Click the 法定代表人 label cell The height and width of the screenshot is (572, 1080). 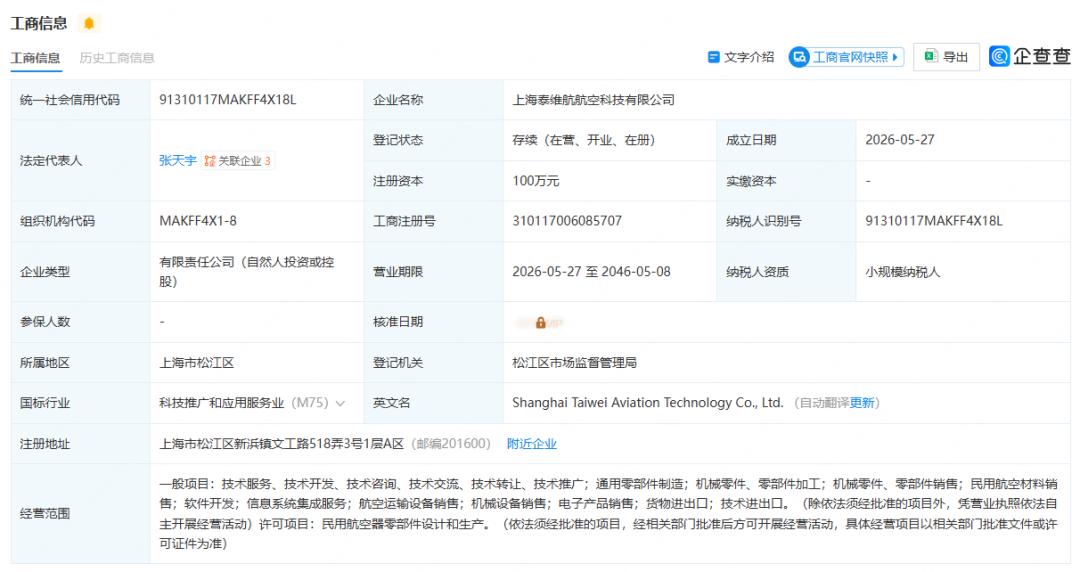80,161
